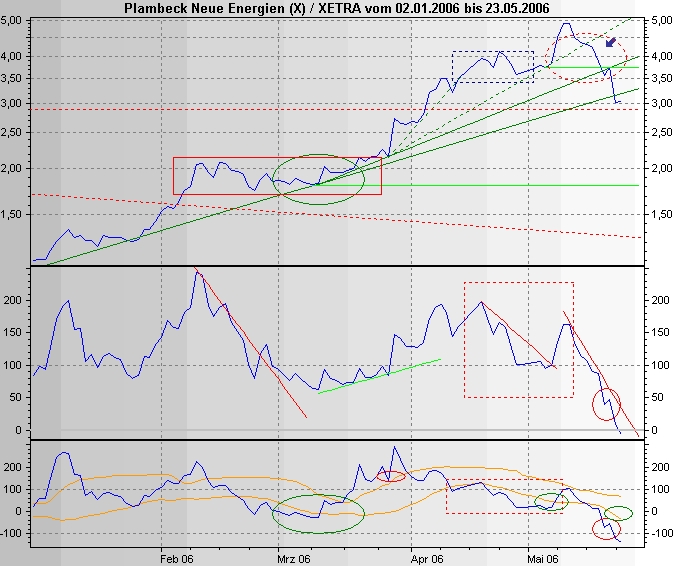Click the "150" label on the right indicator axis
This screenshot has height=568, width=674.
[660, 332]
